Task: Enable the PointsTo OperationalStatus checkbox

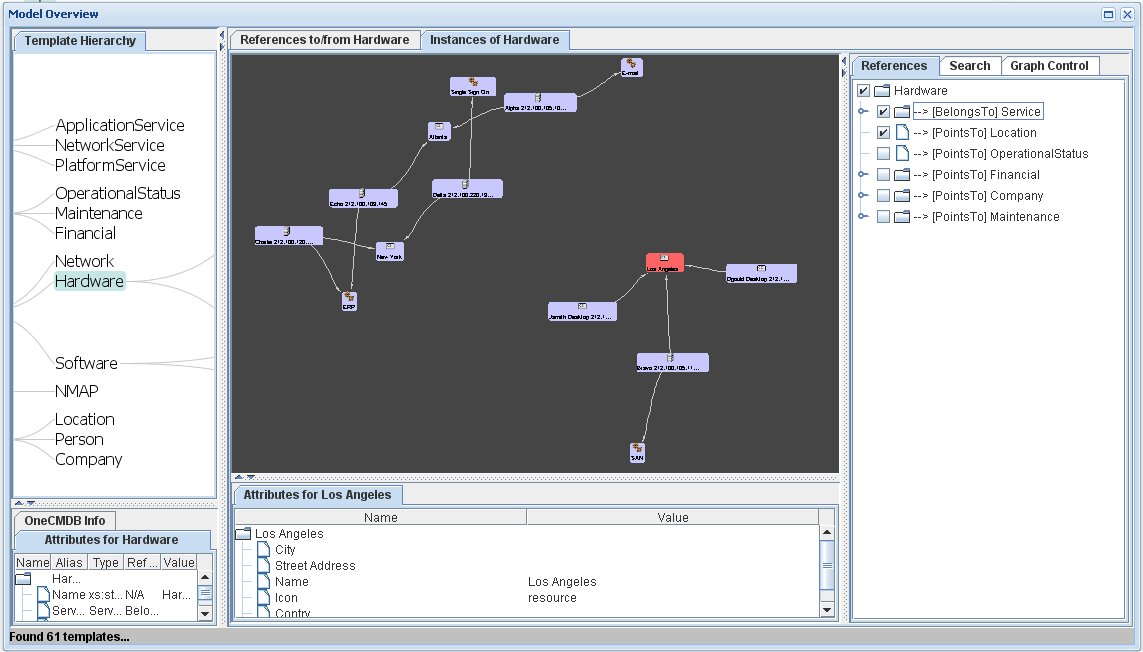Action: click(x=883, y=154)
